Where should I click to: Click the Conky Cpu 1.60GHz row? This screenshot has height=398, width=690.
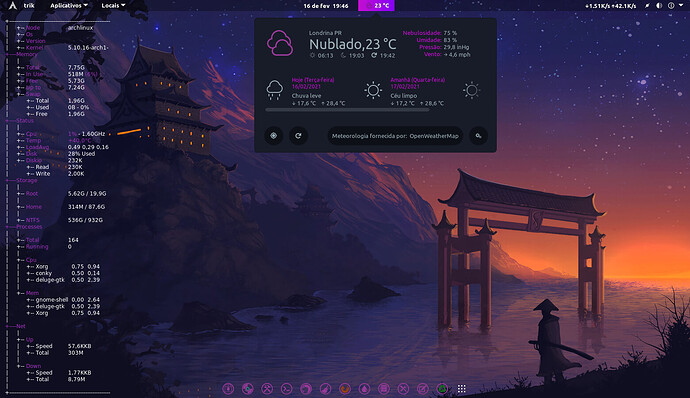[61, 134]
